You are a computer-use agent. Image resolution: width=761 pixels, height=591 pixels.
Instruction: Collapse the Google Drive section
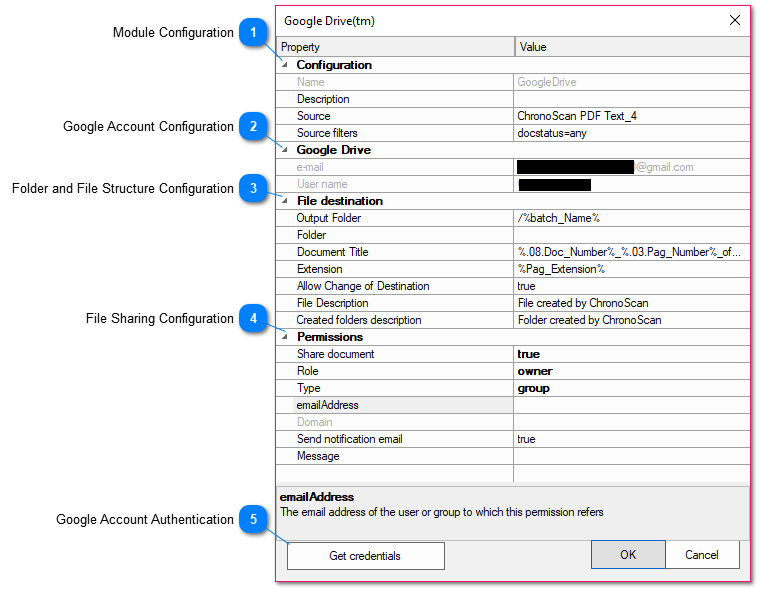(x=285, y=150)
